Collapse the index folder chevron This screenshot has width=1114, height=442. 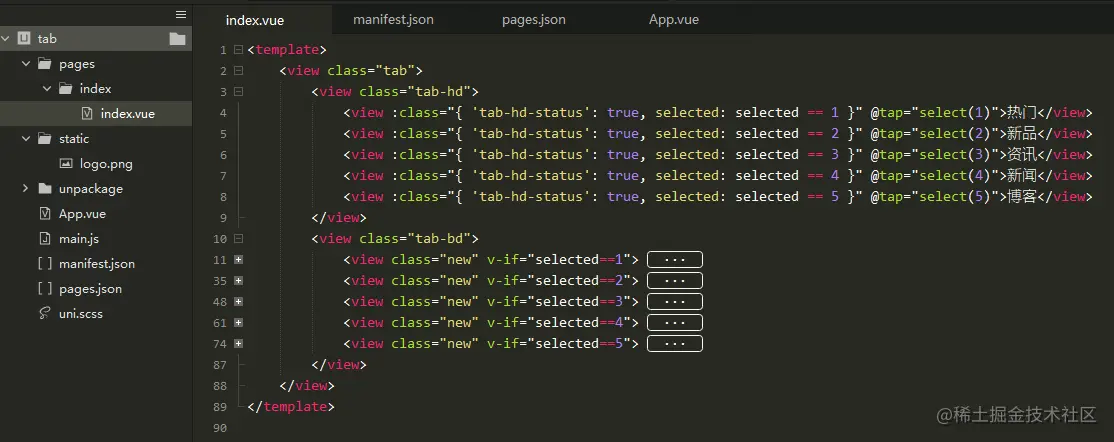(47, 89)
